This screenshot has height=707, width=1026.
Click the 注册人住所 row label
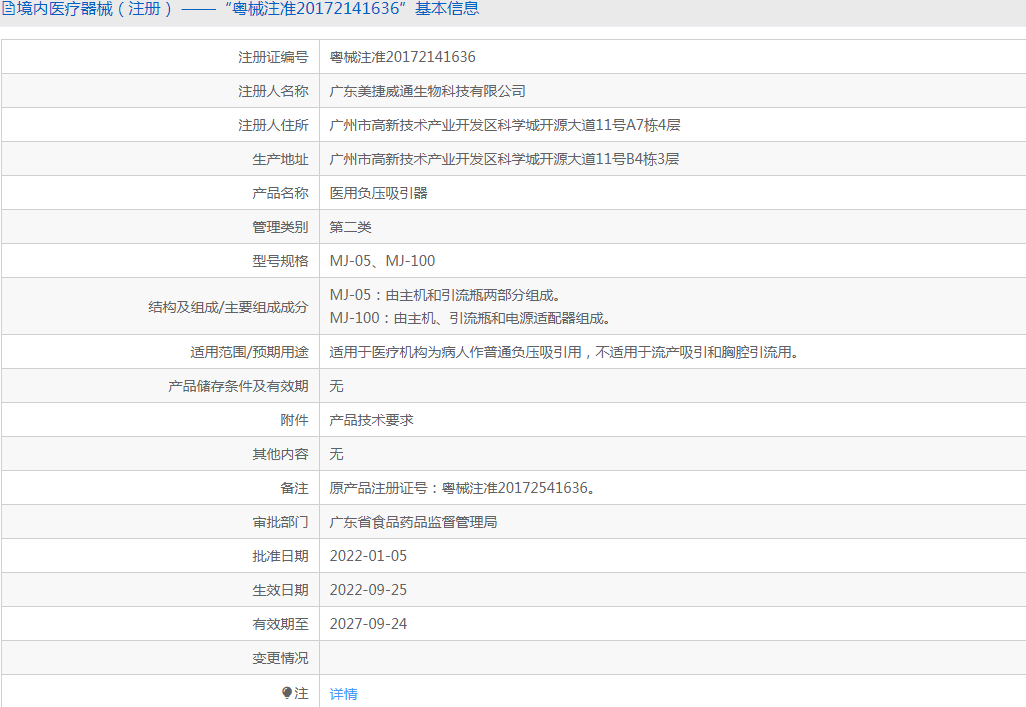pos(273,125)
